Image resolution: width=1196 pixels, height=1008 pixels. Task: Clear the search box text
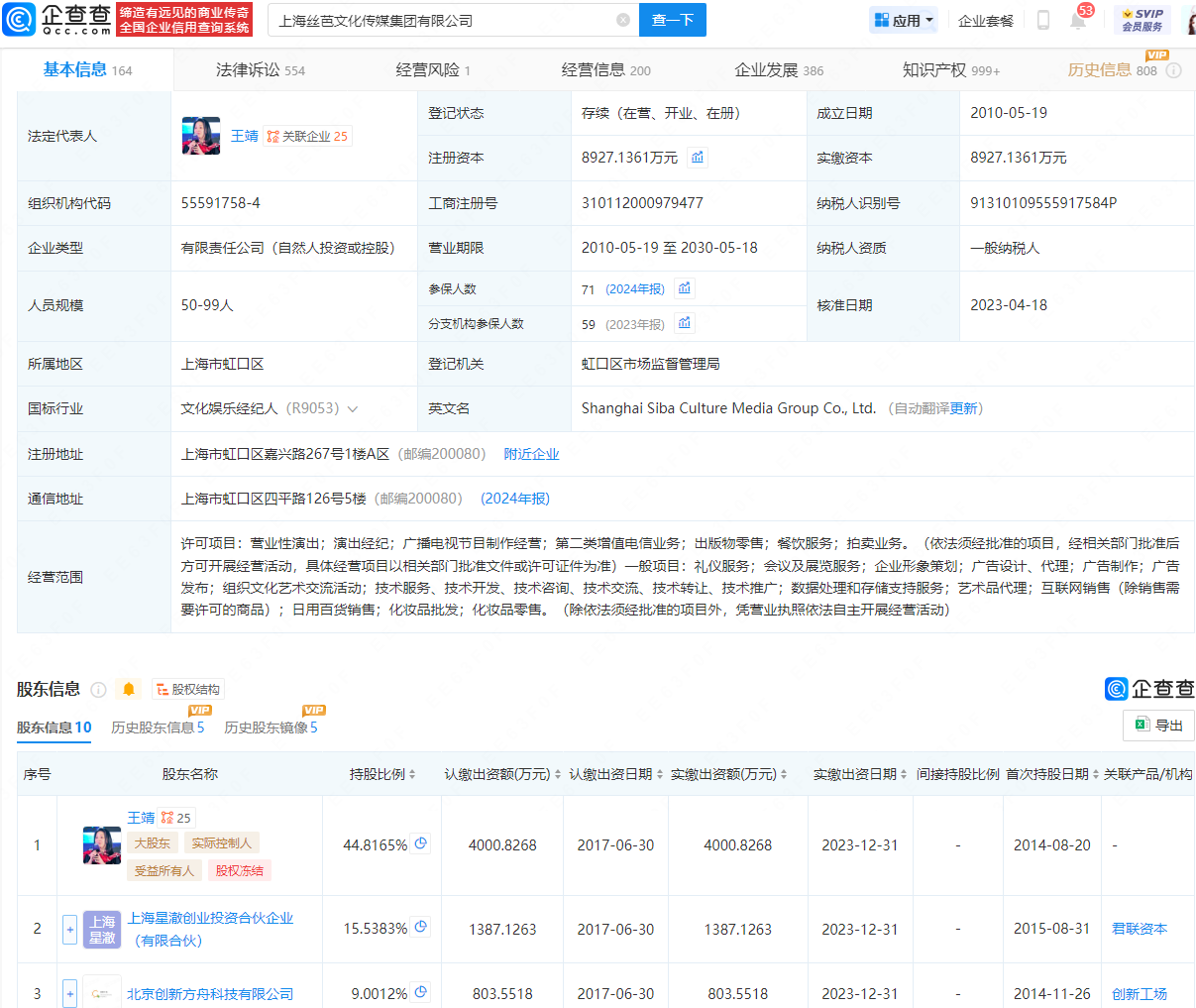[622, 20]
